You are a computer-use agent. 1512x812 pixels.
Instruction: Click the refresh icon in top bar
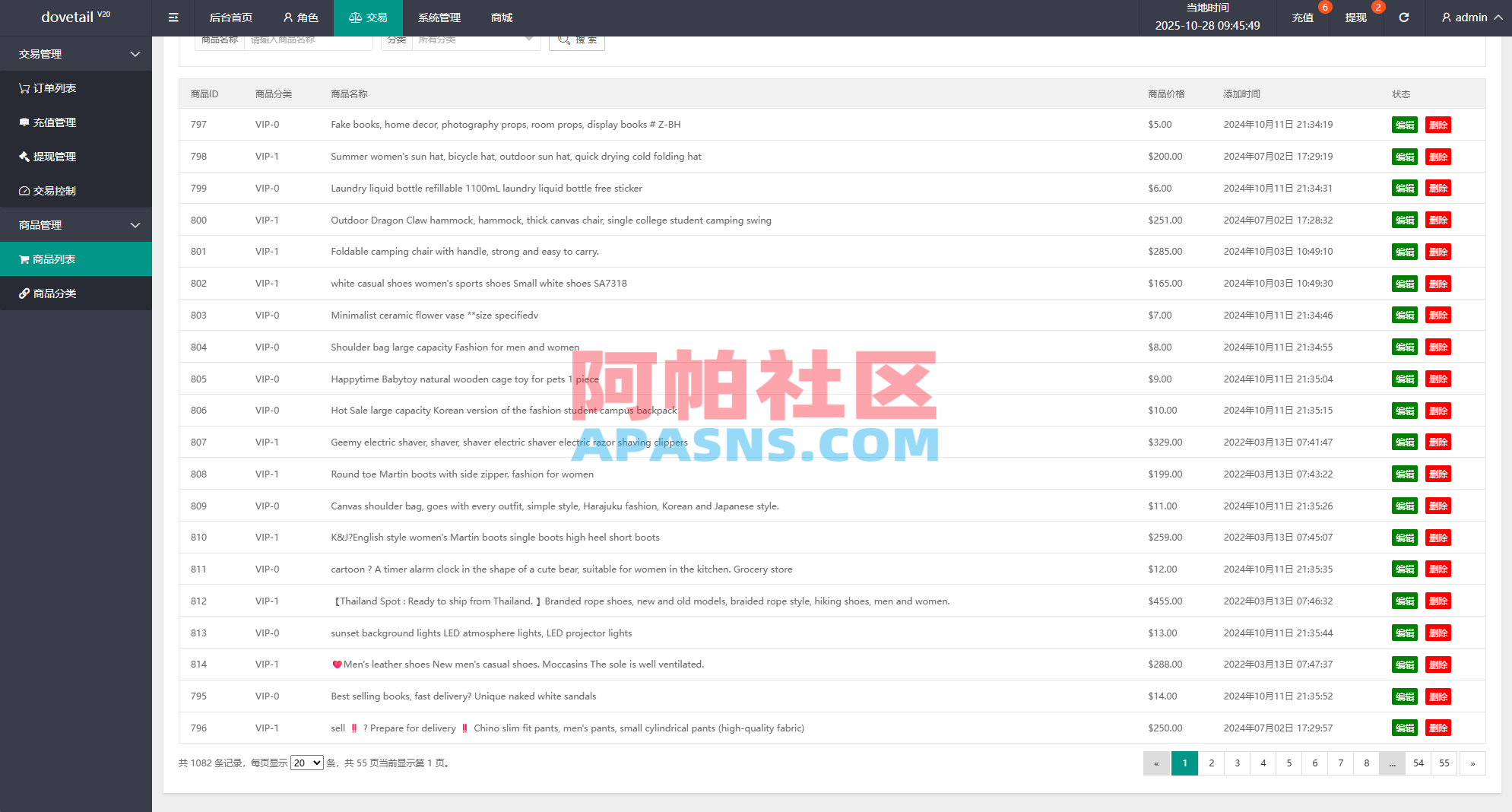click(x=1403, y=17)
